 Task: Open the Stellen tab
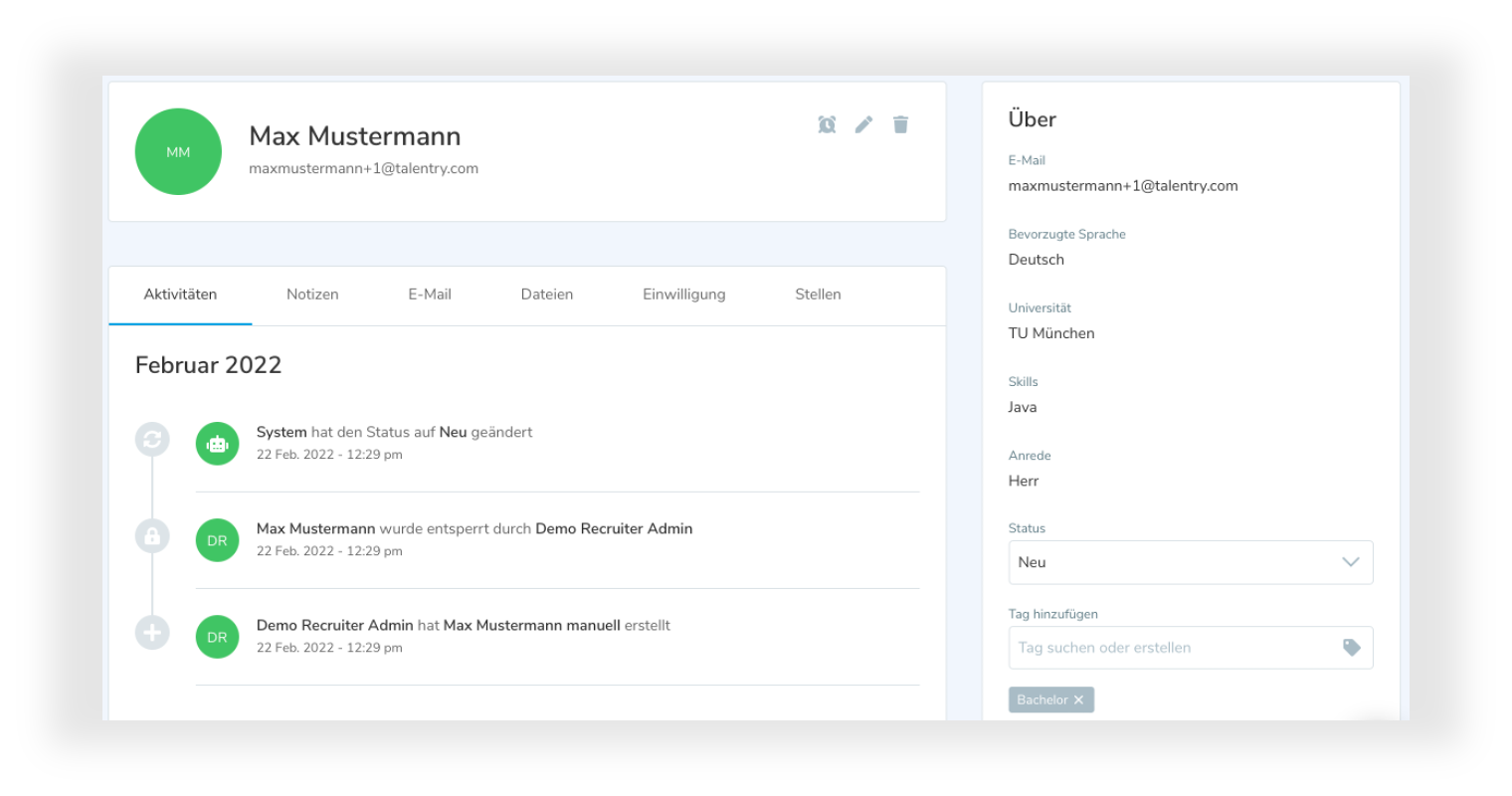point(818,295)
